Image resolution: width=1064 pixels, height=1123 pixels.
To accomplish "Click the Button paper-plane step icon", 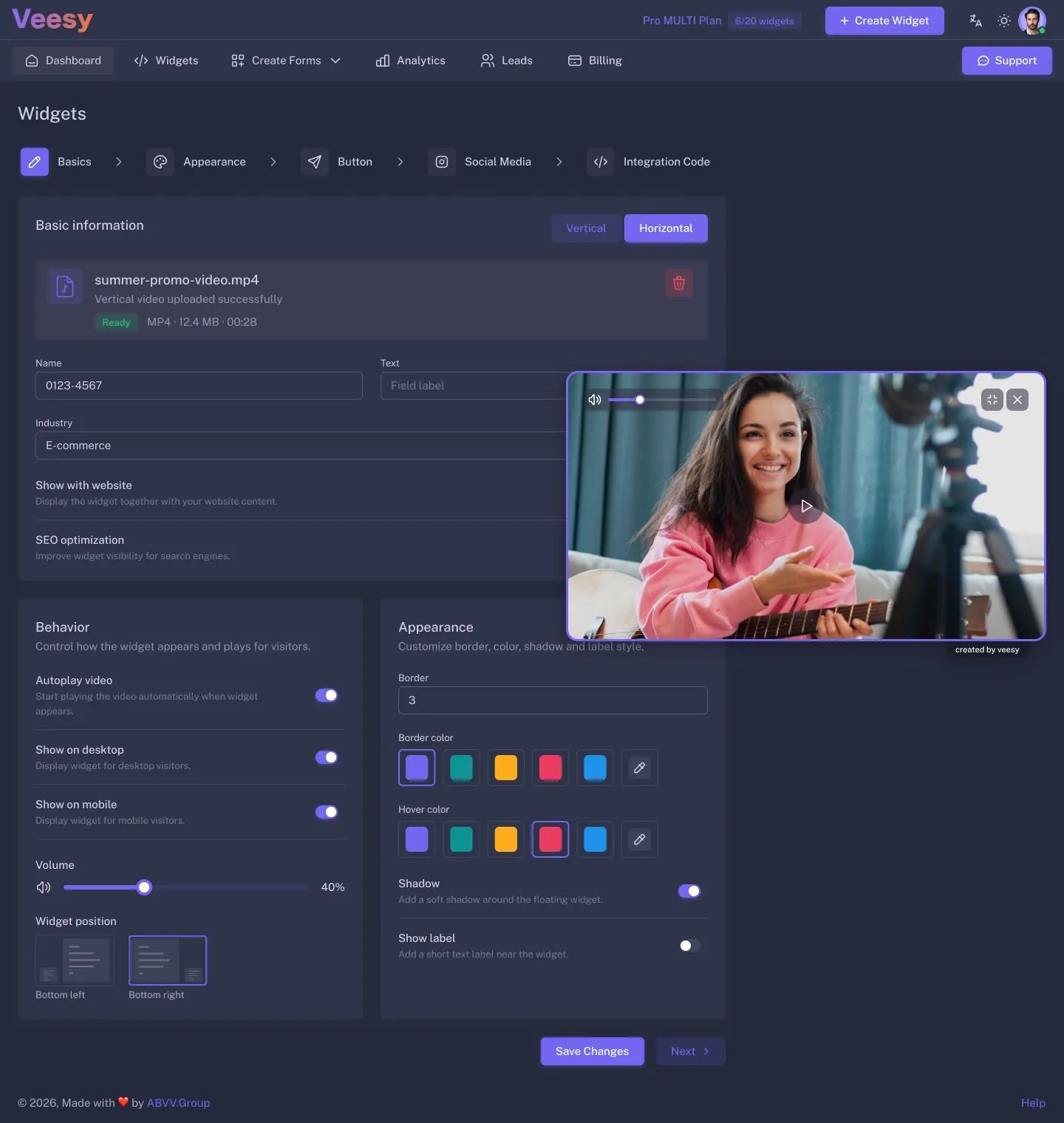I will pyautogui.click(x=314, y=162).
